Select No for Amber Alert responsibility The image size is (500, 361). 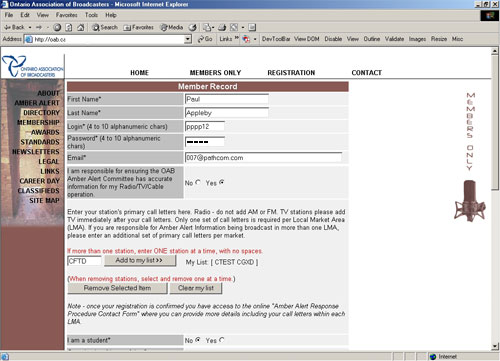[x=198, y=182]
